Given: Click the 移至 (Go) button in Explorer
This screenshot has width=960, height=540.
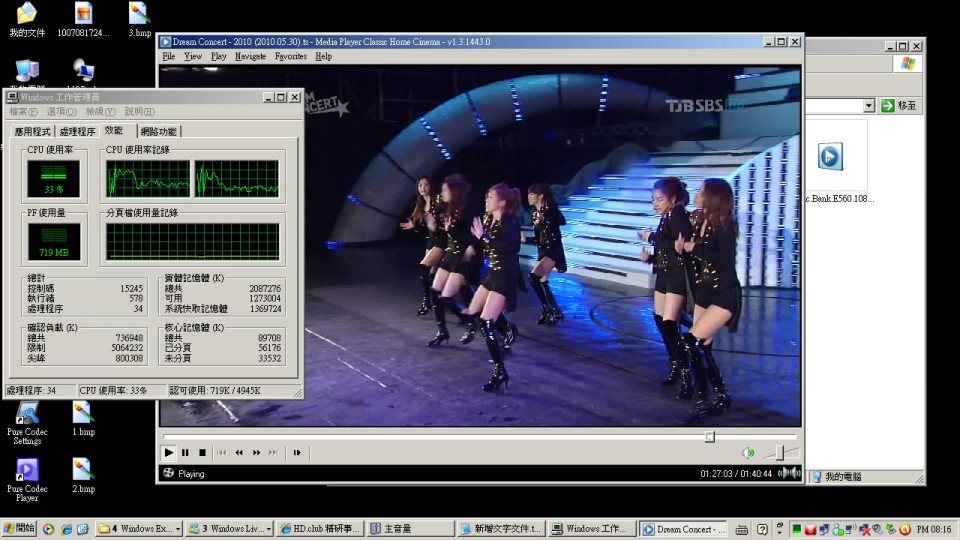Looking at the screenshot, I should 898,105.
